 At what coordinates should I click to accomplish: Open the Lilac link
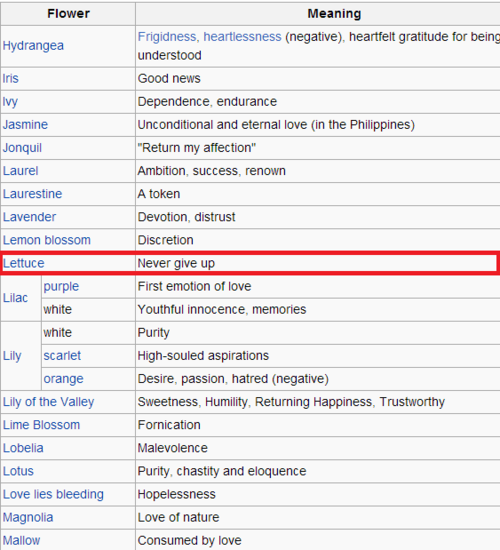point(15,298)
